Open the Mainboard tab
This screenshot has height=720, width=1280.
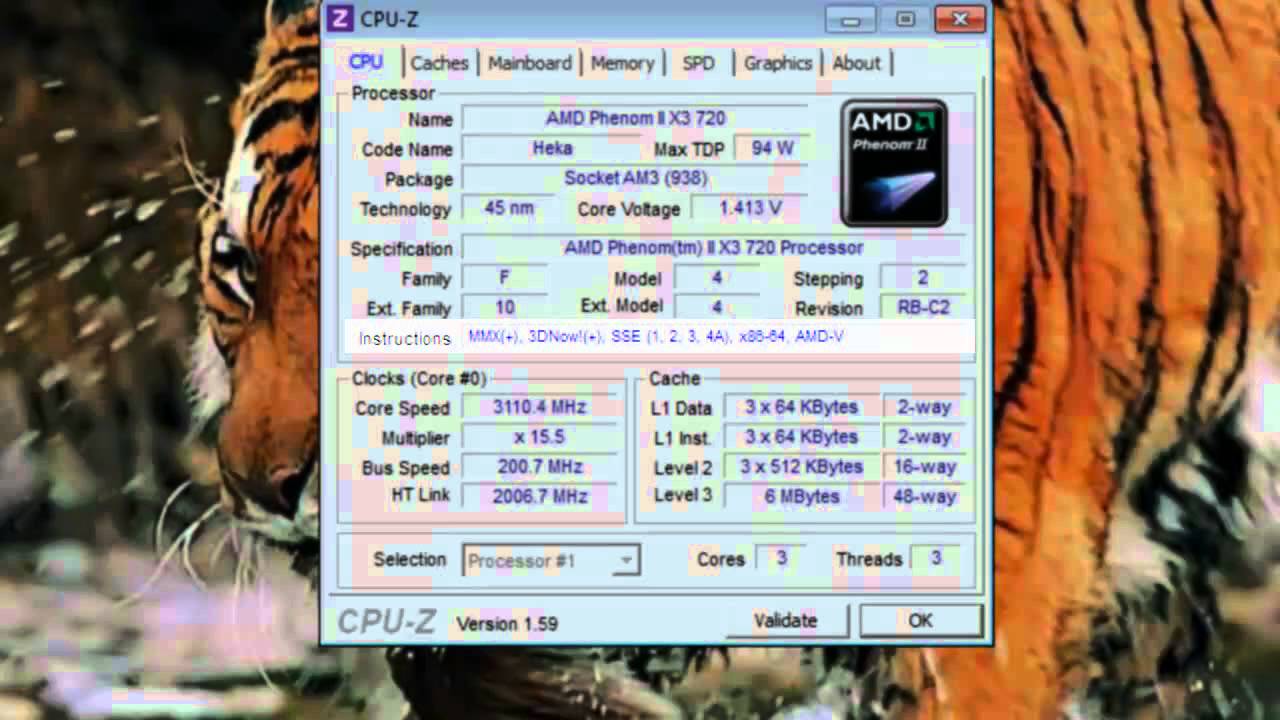point(530,63)
